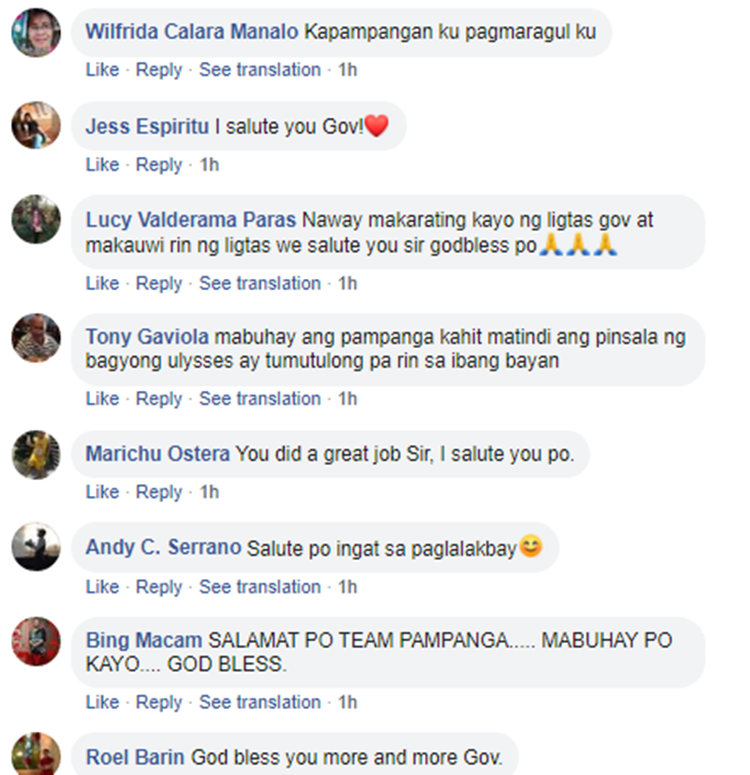See translation of Wilfrida's Kapampangan comment
Screen dimensions: 750x775
point(260,70)
